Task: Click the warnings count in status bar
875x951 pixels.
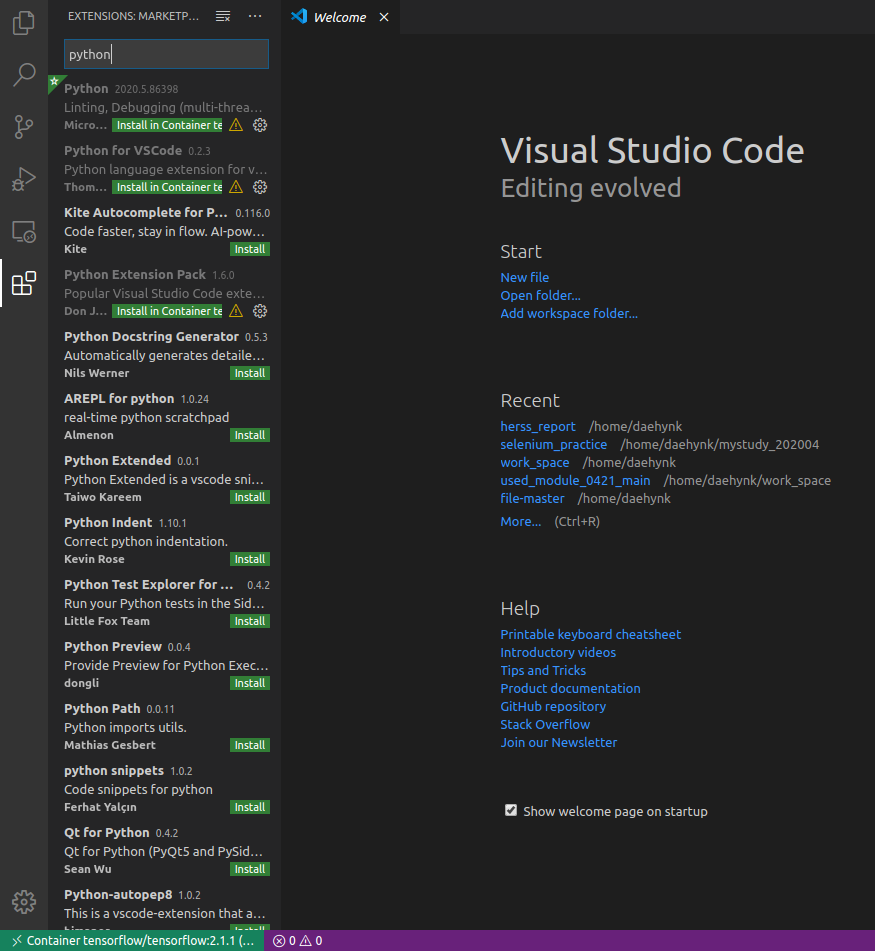Action: (x=311, y=941)
